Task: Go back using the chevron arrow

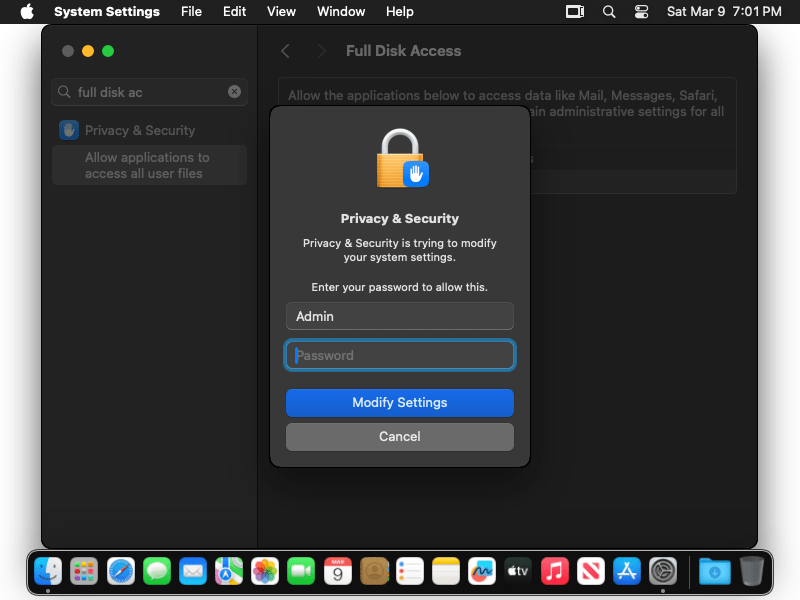Action: tap(286, 51)
